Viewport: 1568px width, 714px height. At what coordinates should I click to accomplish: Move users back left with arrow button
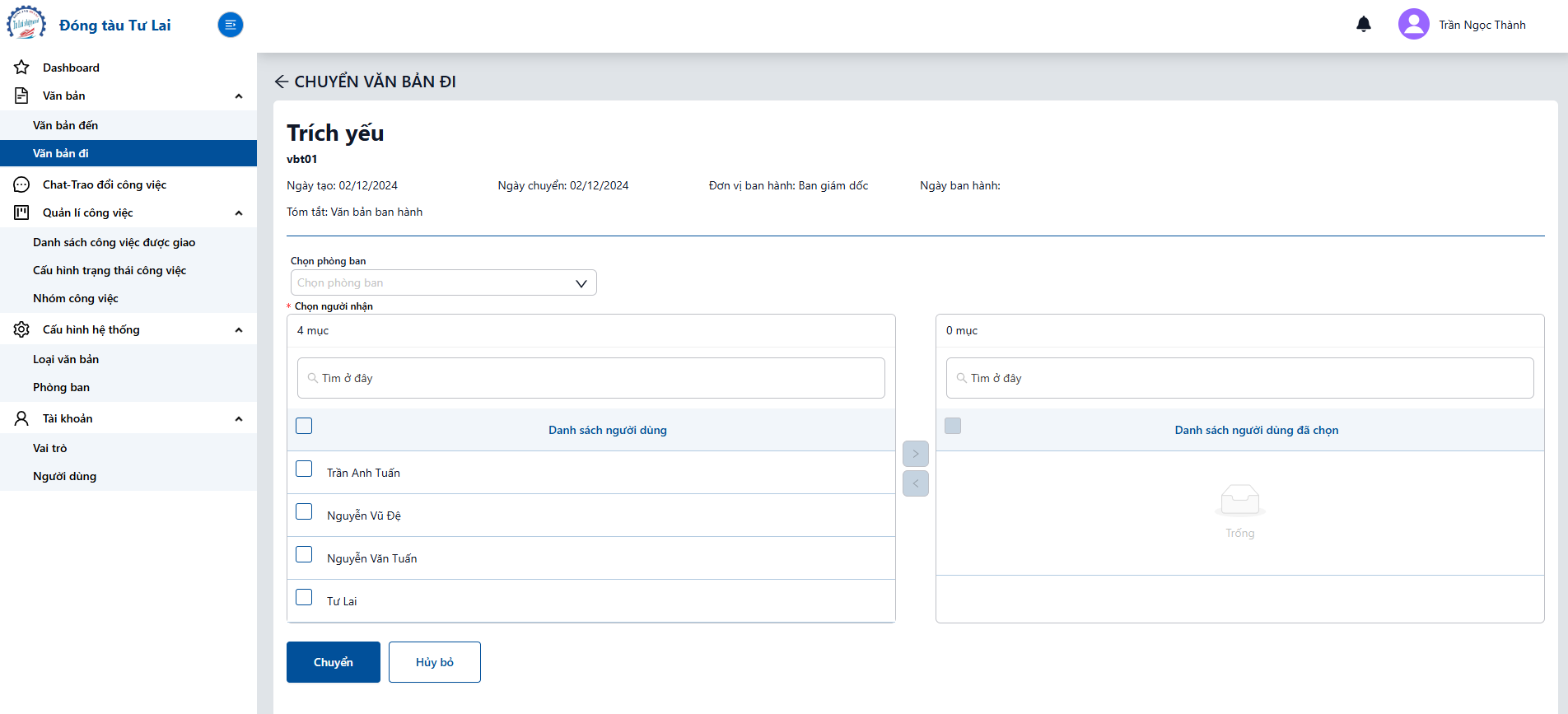[x=916, y=483]
